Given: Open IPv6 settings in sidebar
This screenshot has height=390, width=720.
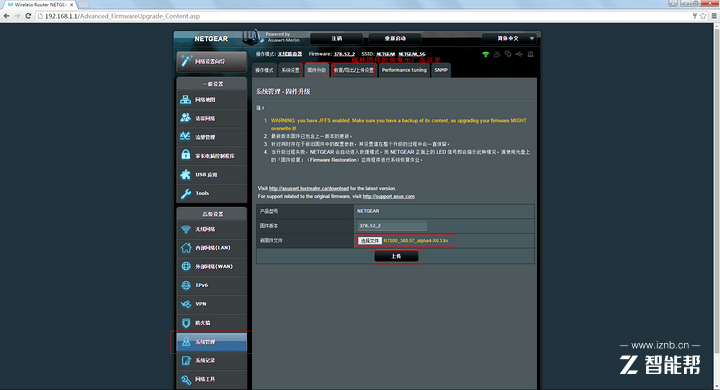Looking at the screenshot, I should (x=212, y=285).
